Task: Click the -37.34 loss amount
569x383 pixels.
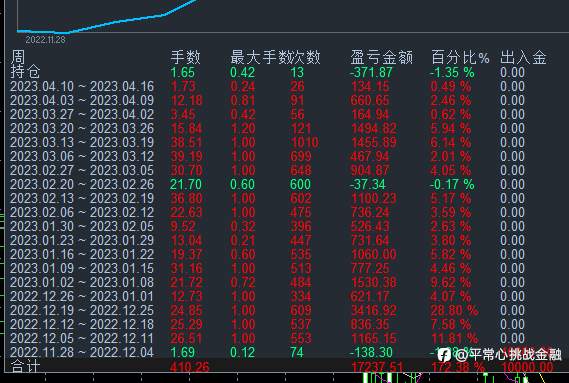Action: click(x=367, y=184)
